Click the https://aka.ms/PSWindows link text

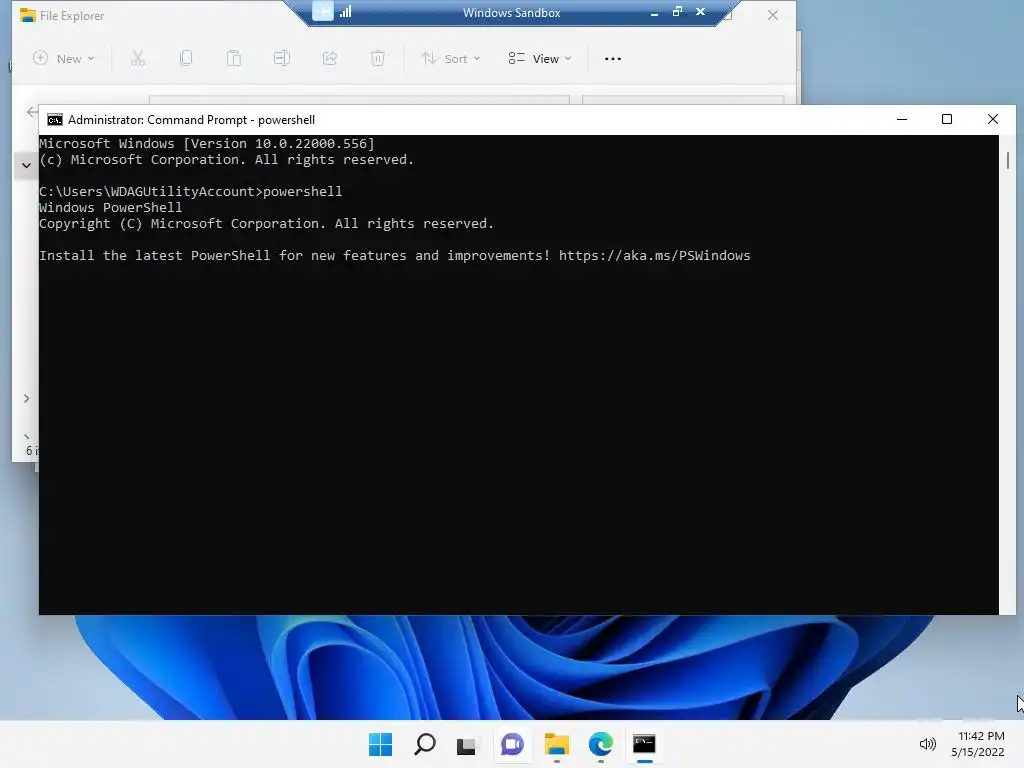point(654,255)
